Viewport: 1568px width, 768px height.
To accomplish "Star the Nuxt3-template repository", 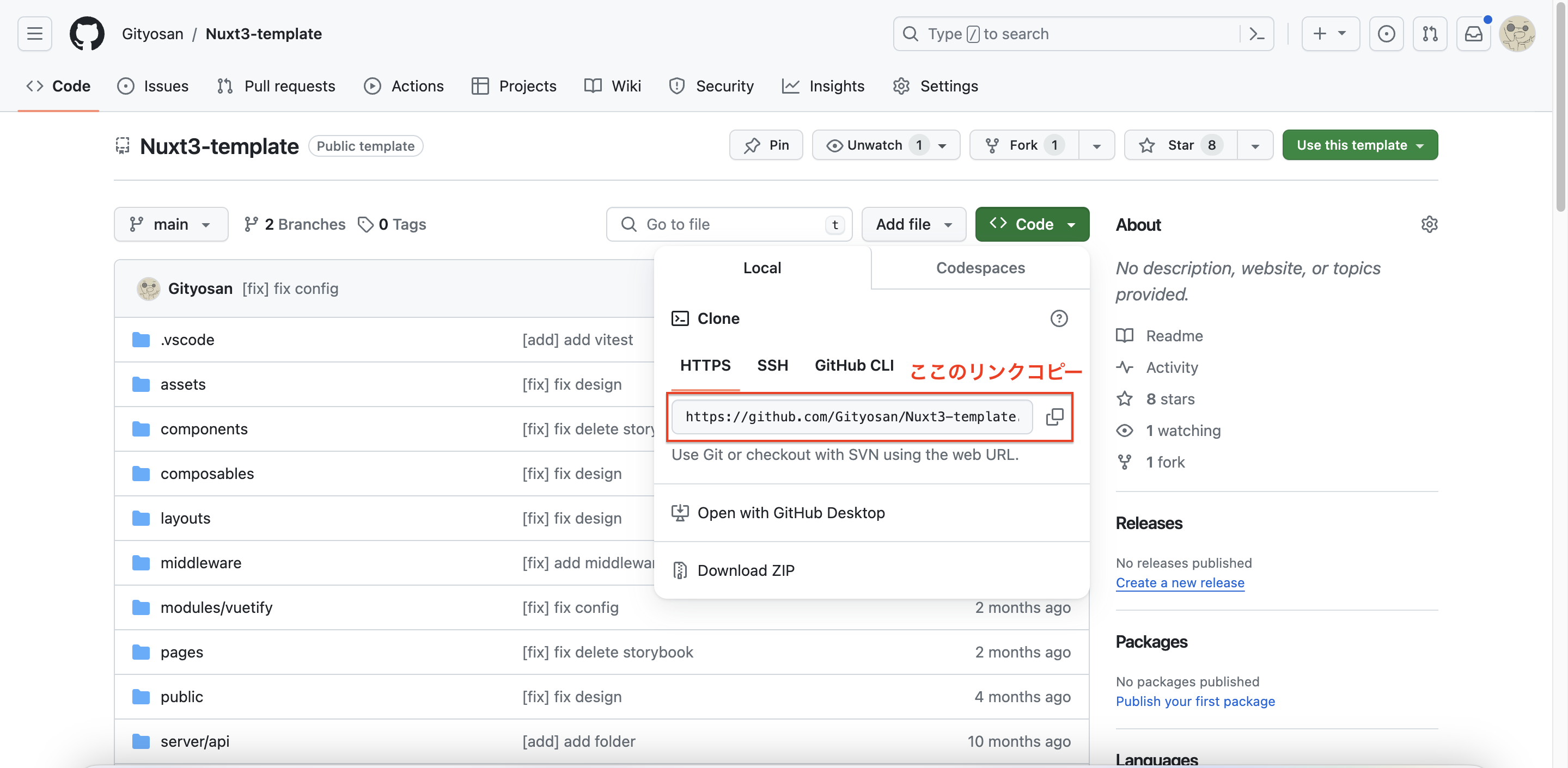I will [1180, 145].
